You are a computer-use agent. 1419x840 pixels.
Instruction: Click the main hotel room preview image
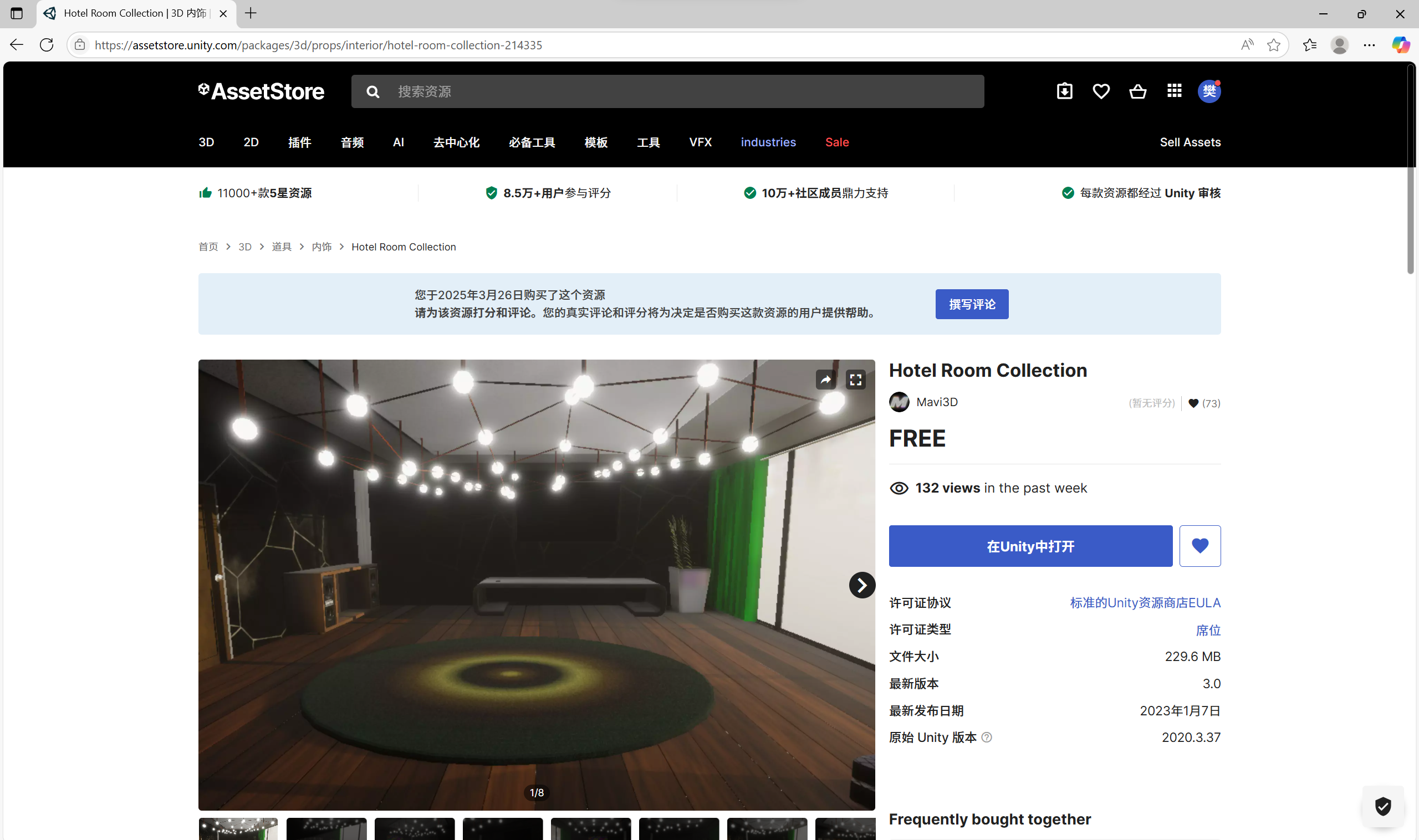coord(536,585)
